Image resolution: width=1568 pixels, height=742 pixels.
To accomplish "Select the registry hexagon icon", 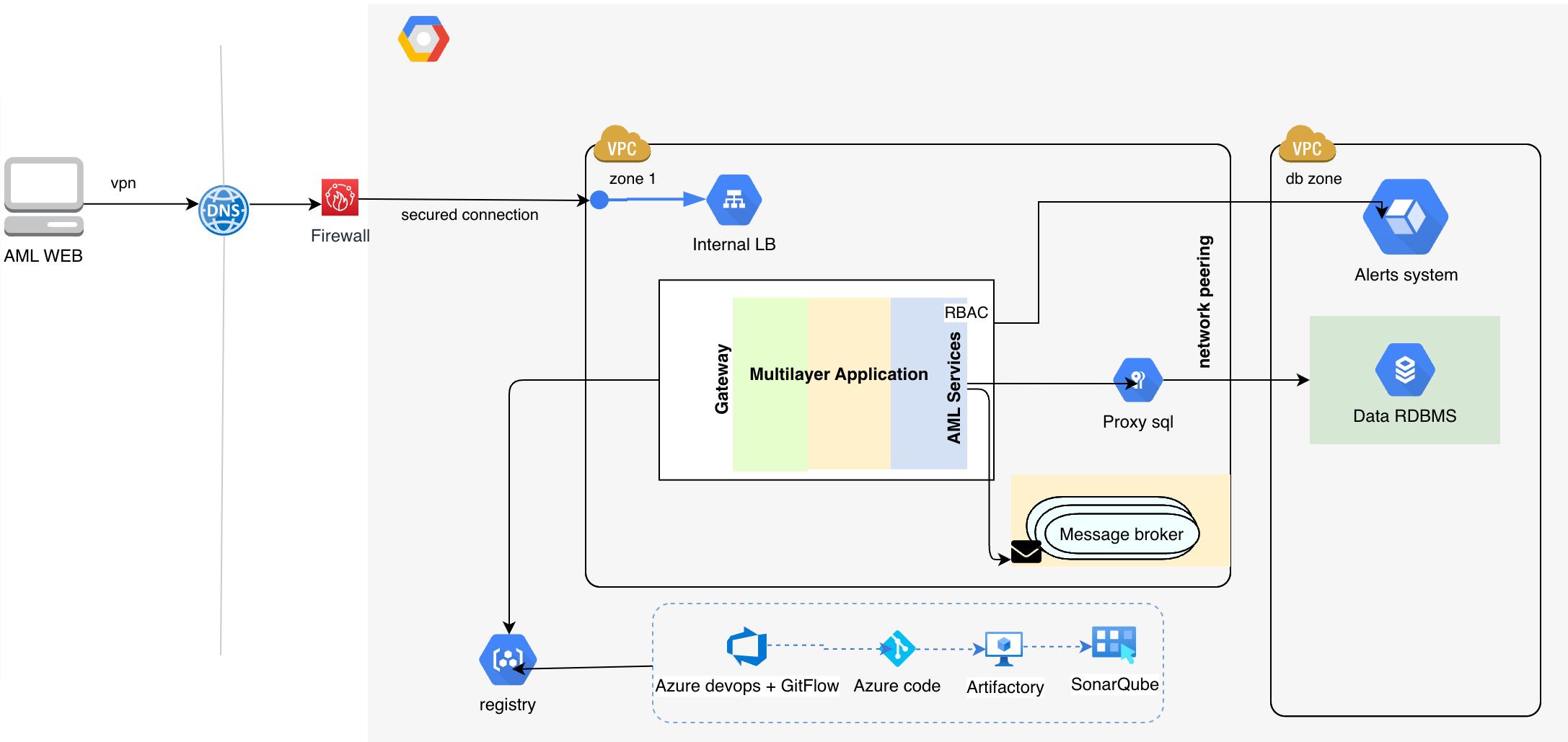I will (508, 659).
